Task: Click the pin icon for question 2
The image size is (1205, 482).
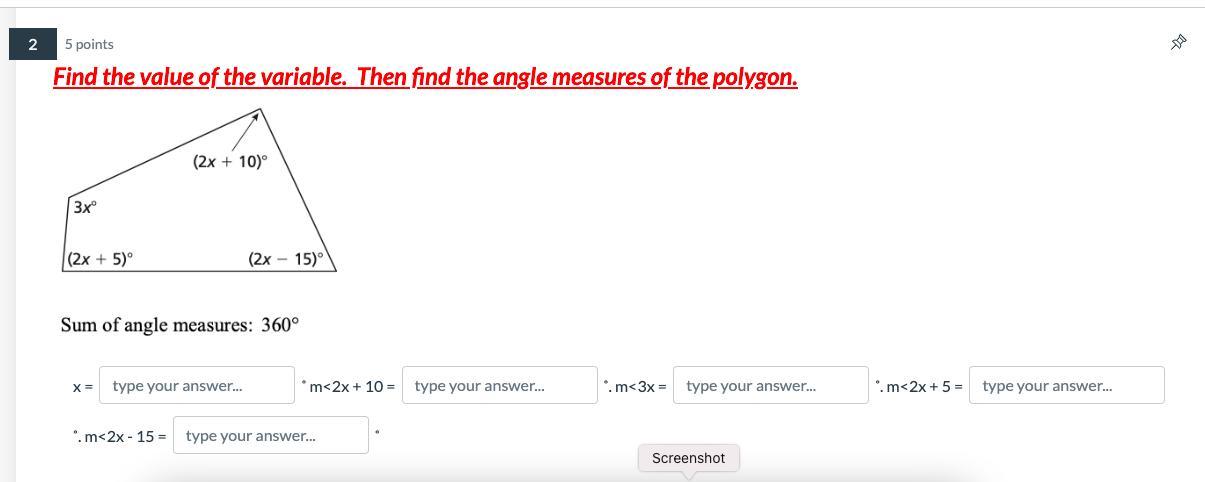Action: pyautogui.click(x=1178, y=42)
